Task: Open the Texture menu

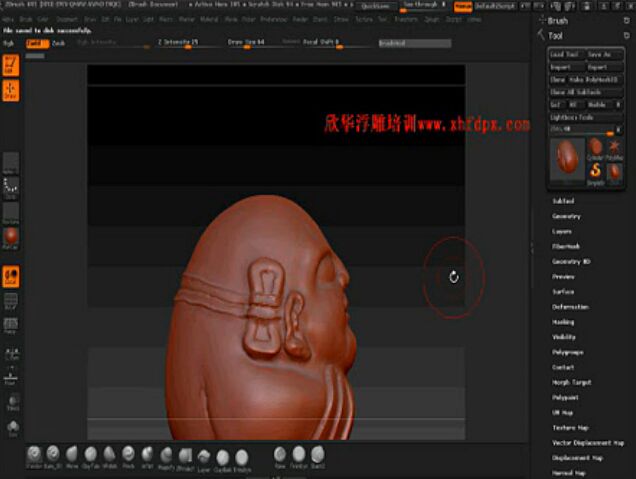Action: coord(364,19)
